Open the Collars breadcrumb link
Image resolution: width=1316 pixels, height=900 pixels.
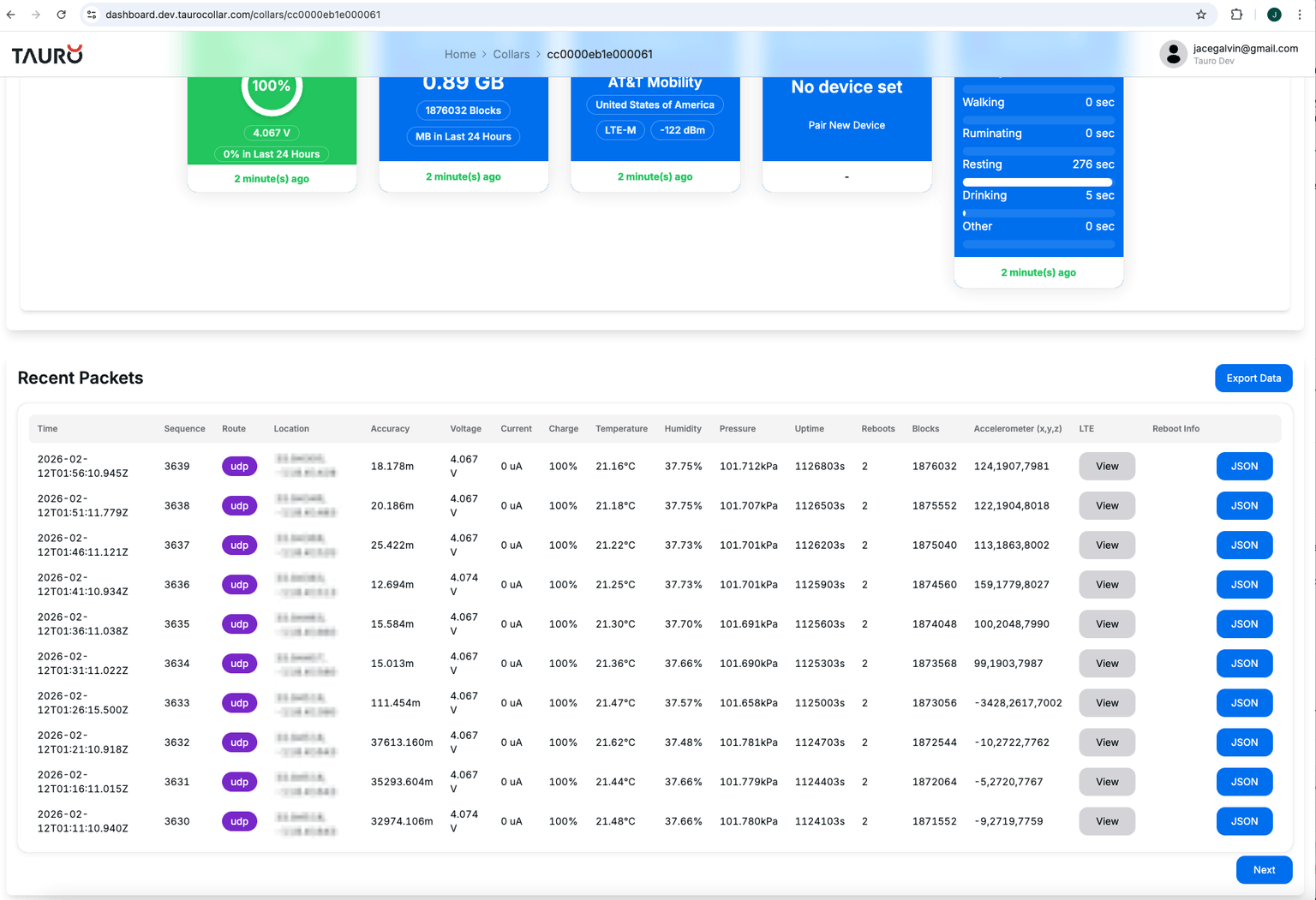[511, 54]
